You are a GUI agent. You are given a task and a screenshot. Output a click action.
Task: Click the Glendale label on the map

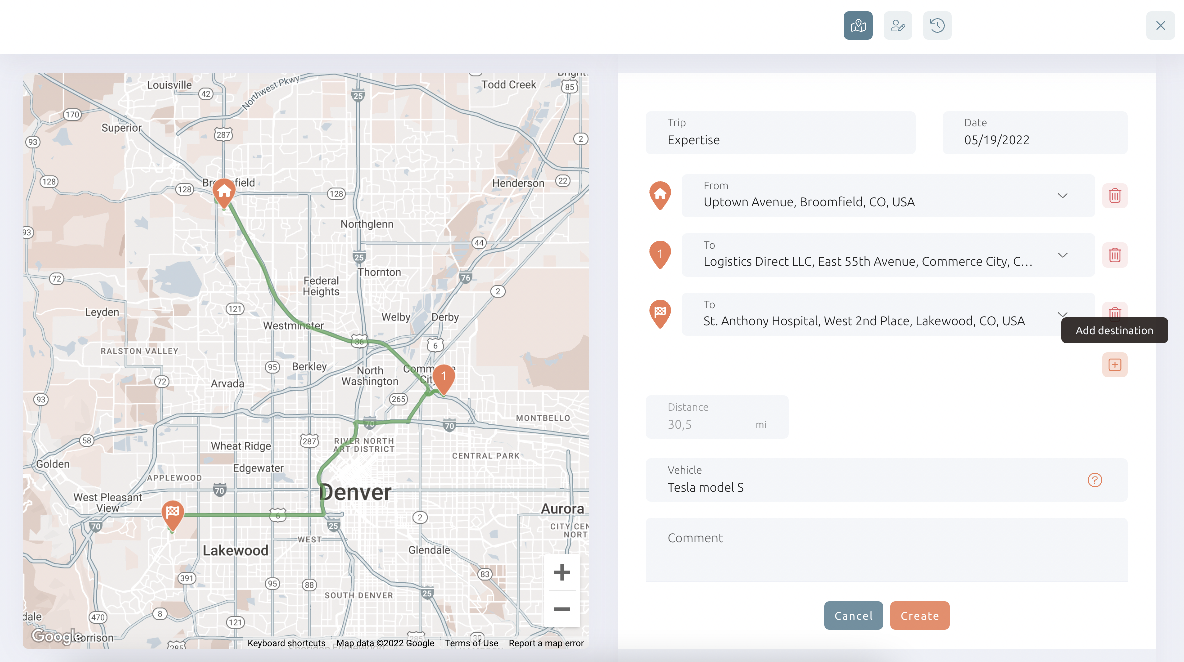coord(430,550)
